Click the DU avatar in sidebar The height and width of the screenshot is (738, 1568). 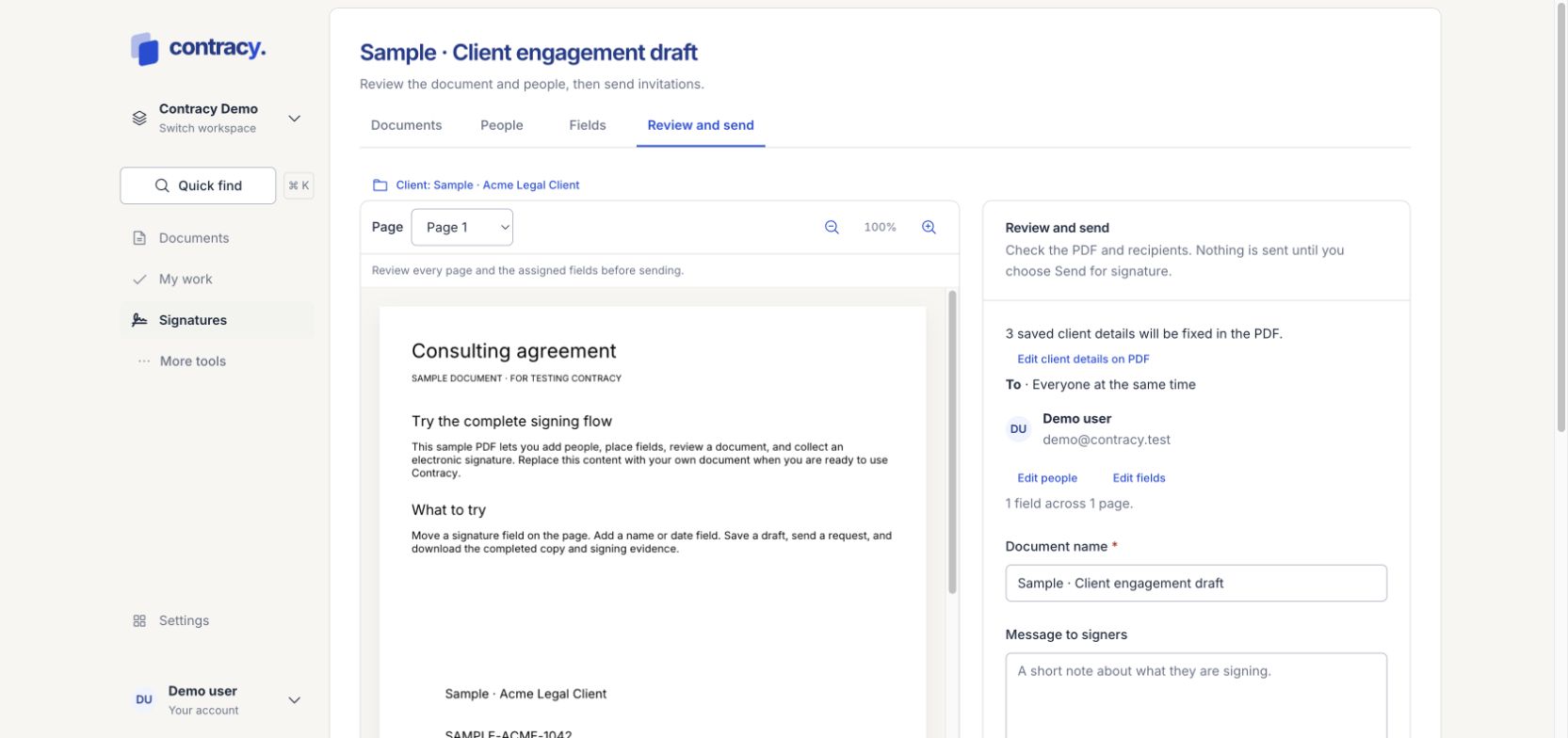tap(144, 699)
